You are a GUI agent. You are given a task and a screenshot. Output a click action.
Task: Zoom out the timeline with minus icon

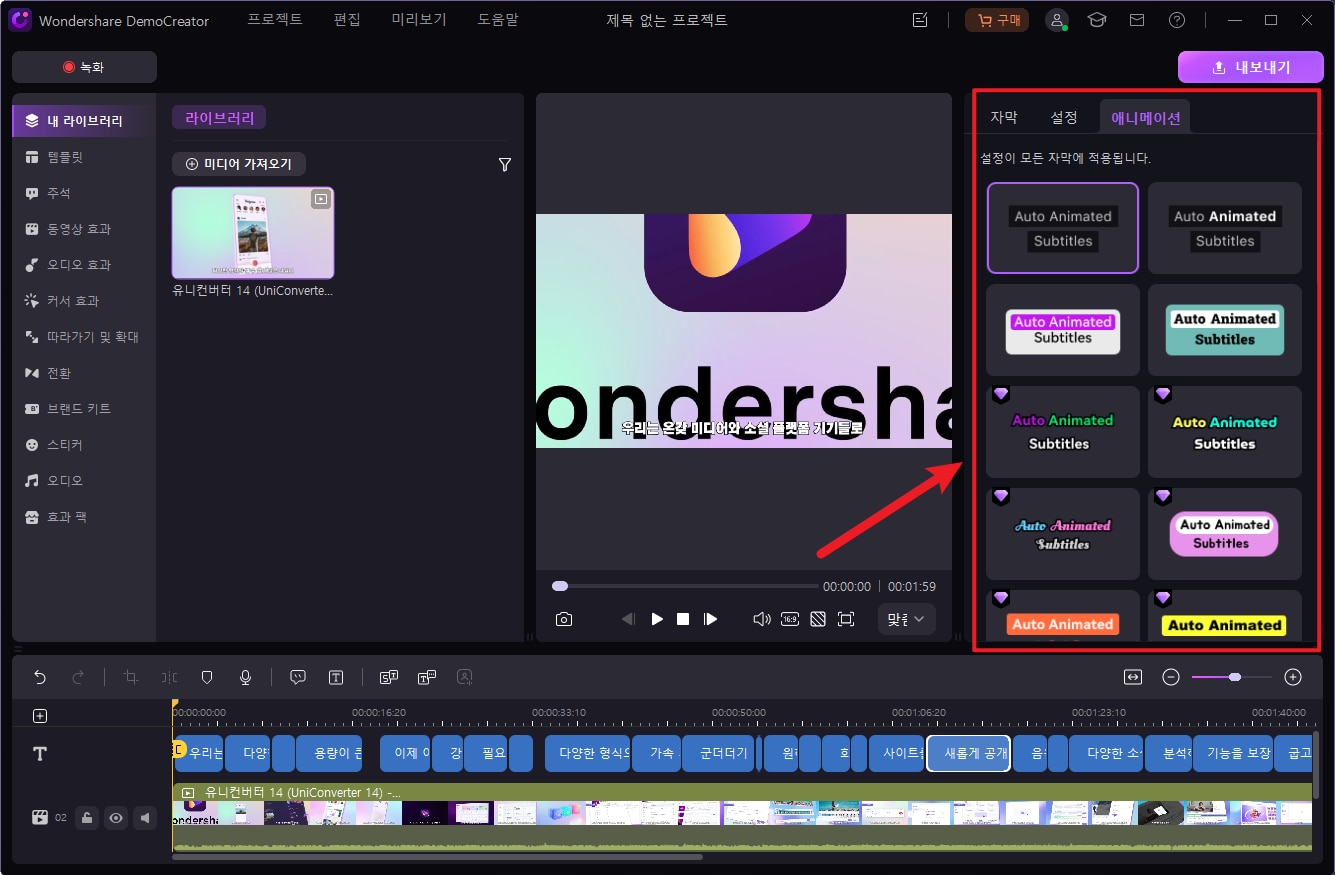tap(1171, 677)
